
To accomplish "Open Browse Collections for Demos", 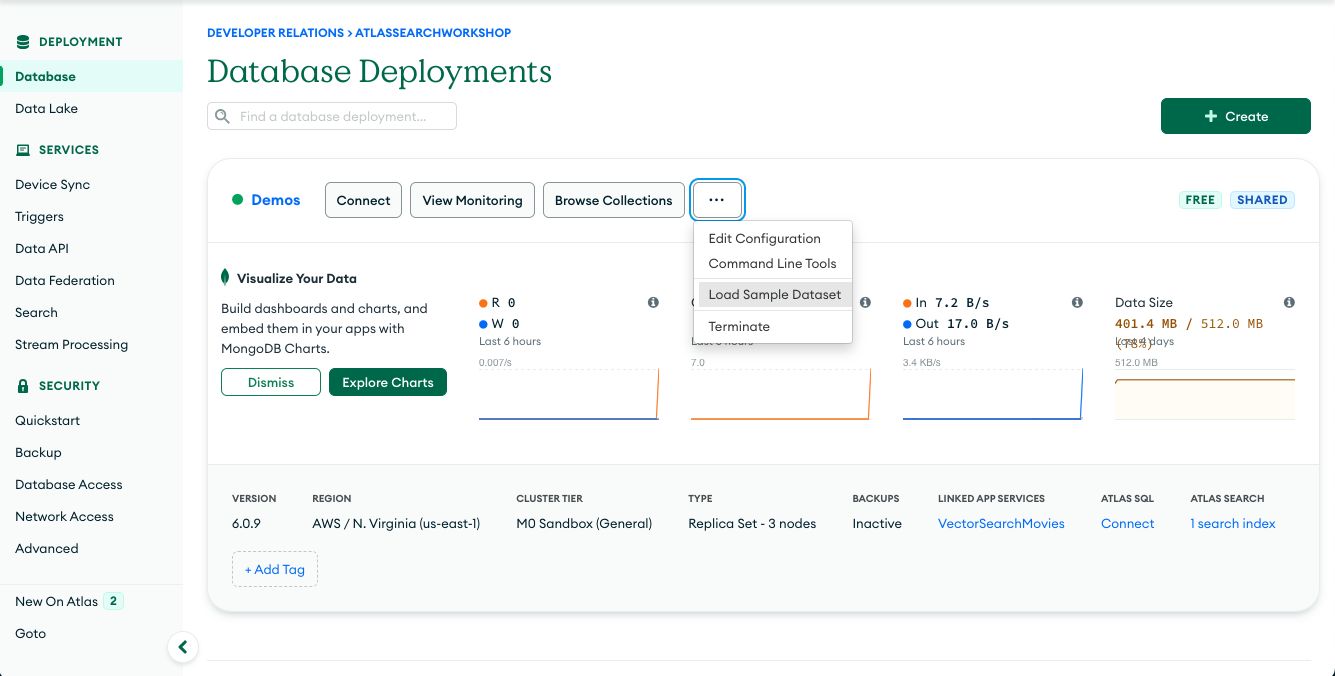I will pos(614,200).
